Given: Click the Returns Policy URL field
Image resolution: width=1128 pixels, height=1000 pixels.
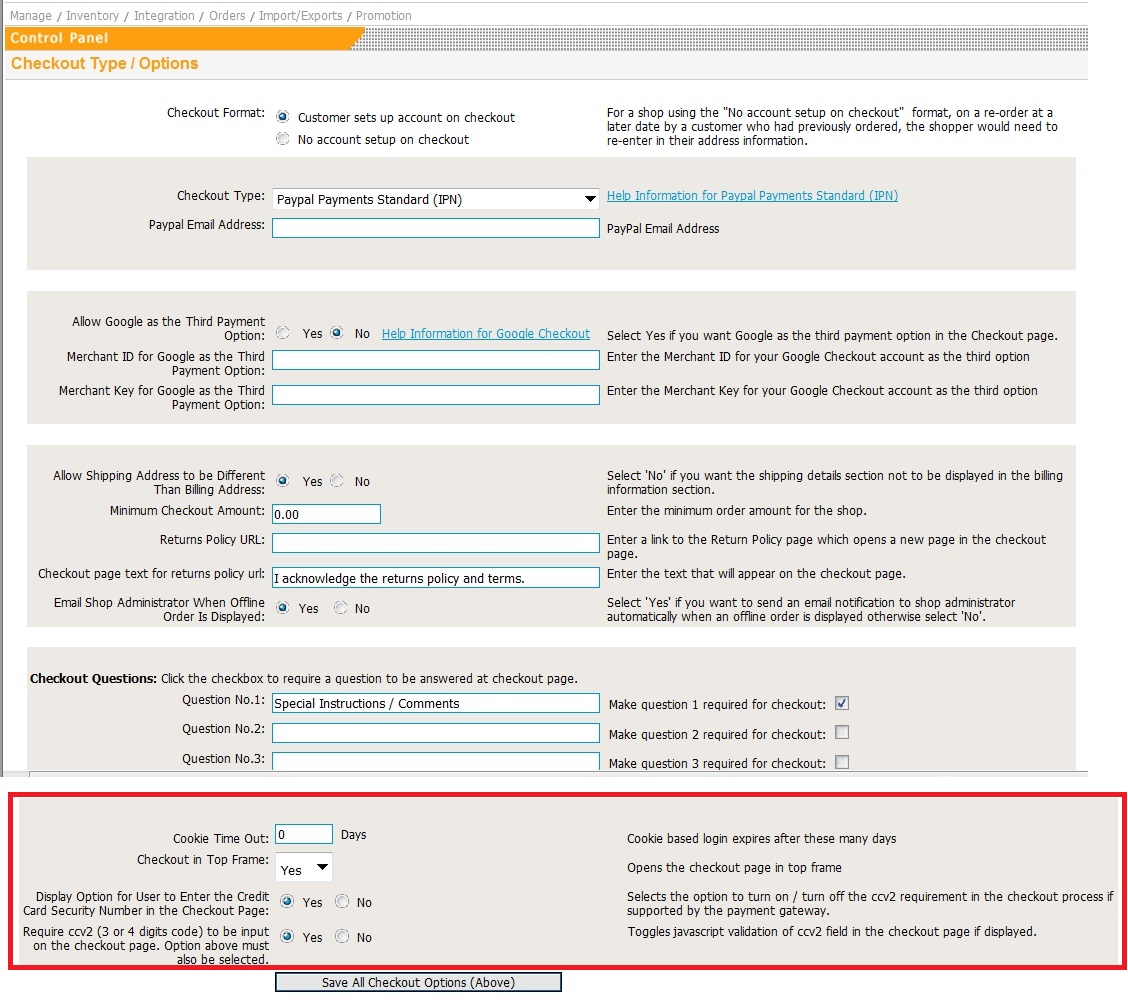Looking at the screenshot, I should 436,542.
